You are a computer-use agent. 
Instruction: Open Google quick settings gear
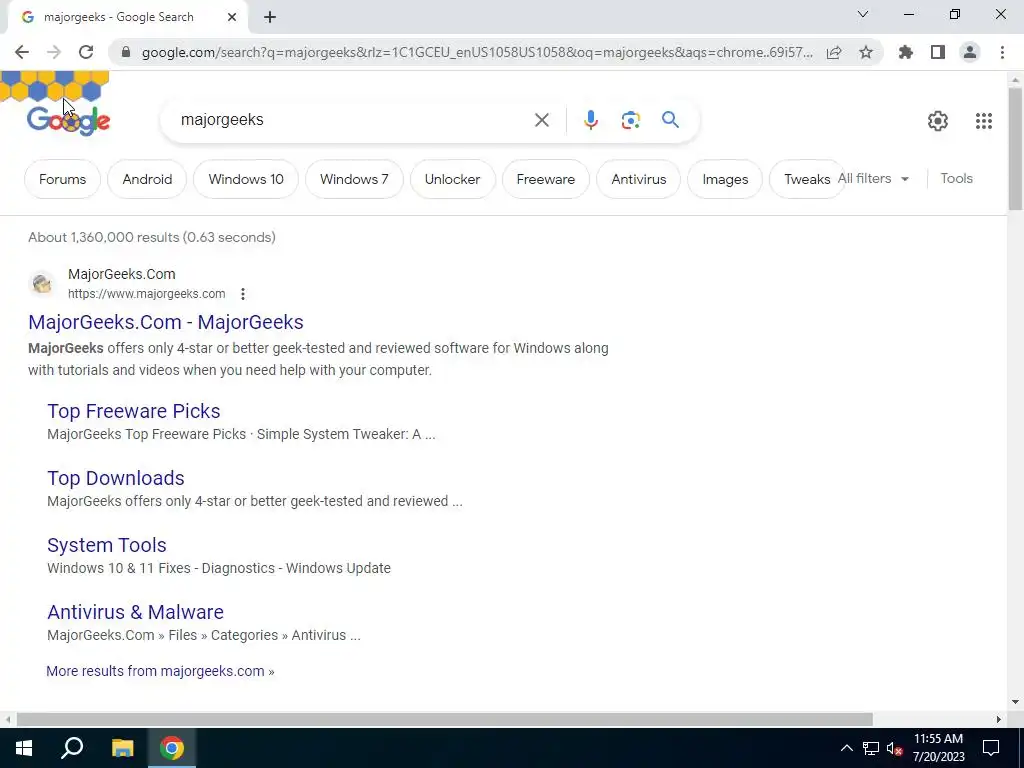938,121
